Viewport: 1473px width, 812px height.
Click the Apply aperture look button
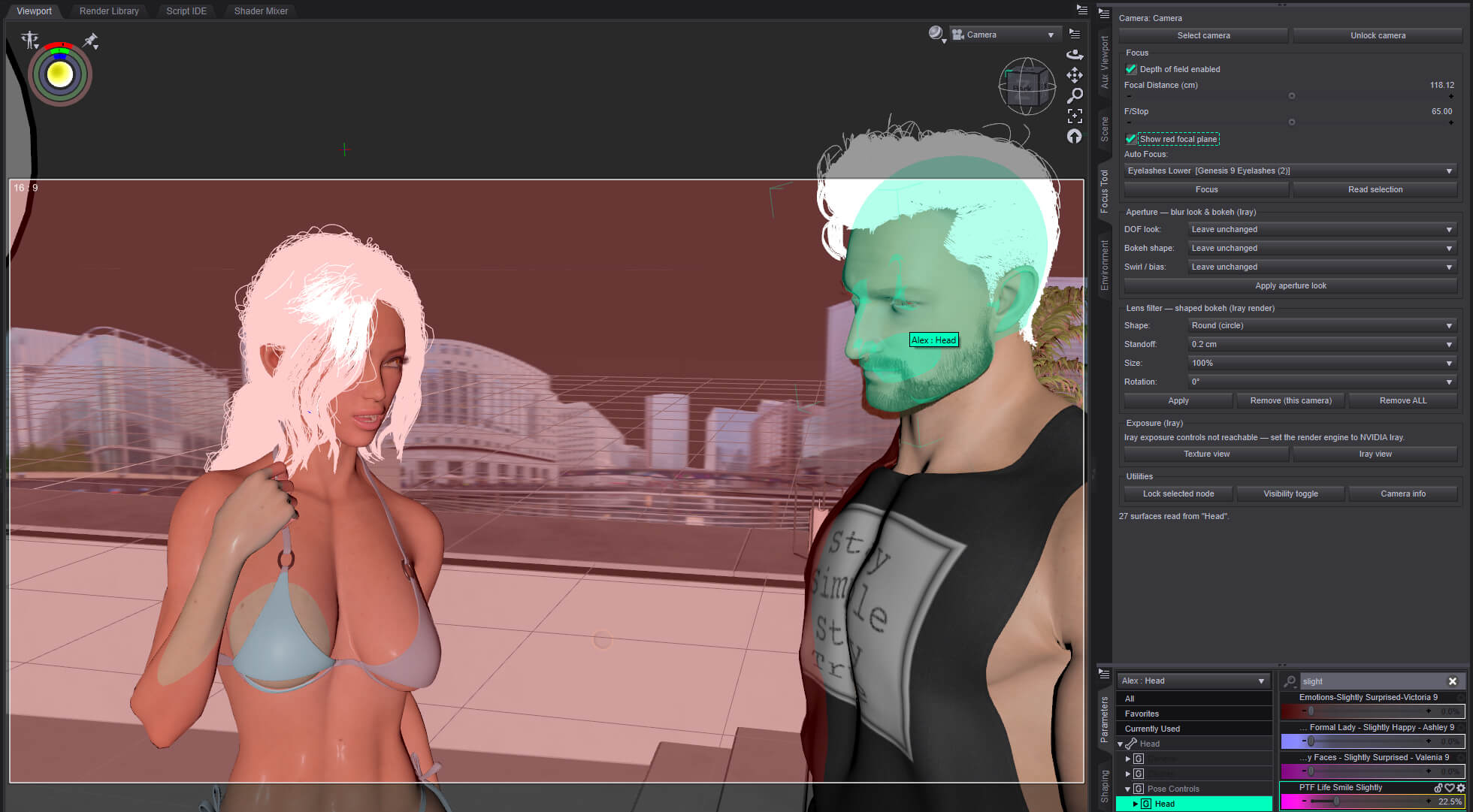coord(1290,286)
